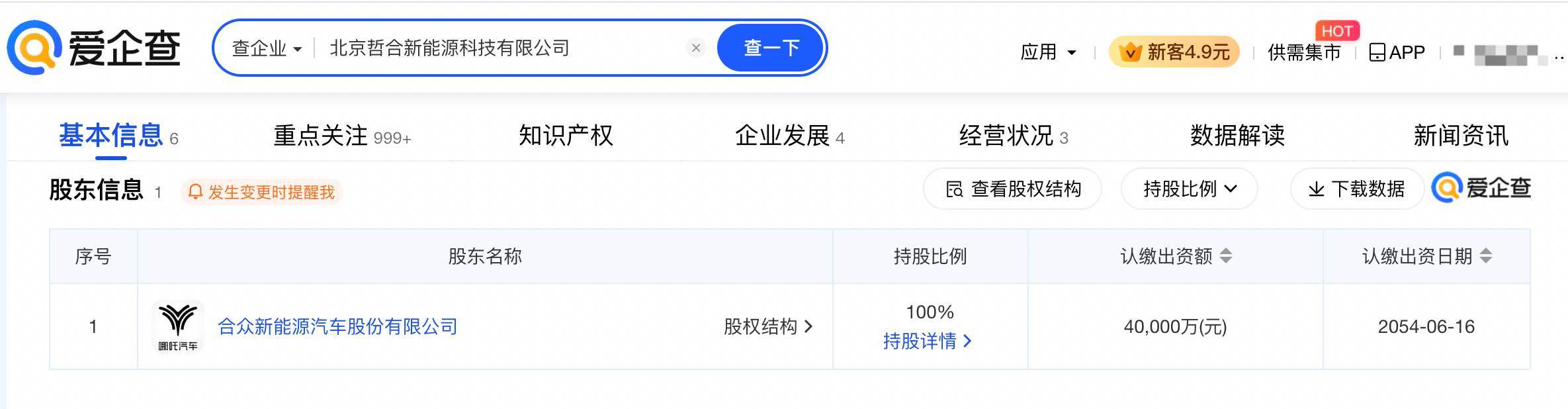Screen dimensions: 1568x409
Task: Open the 查企业 search type dropdown
Action: point(267,48)
